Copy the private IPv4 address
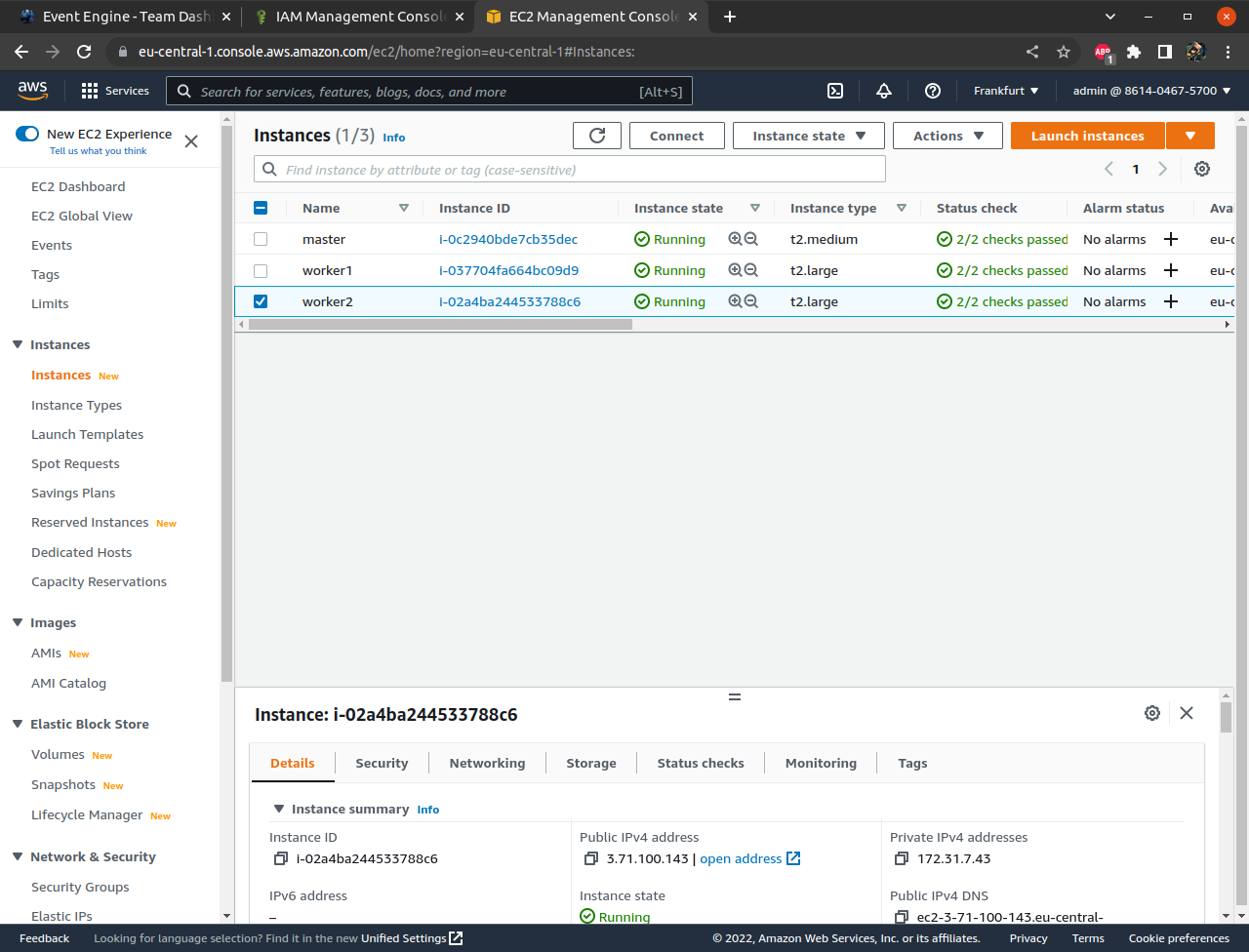1249x952 pixels. [902, 858]
